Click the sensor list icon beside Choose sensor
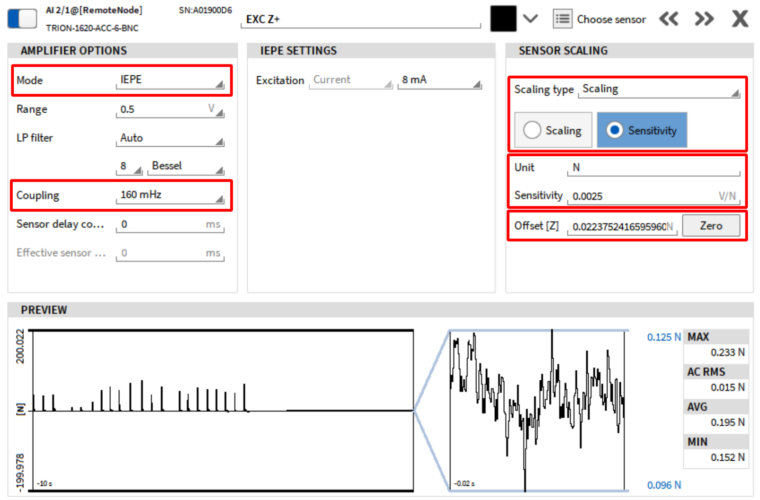 [562, 18]
